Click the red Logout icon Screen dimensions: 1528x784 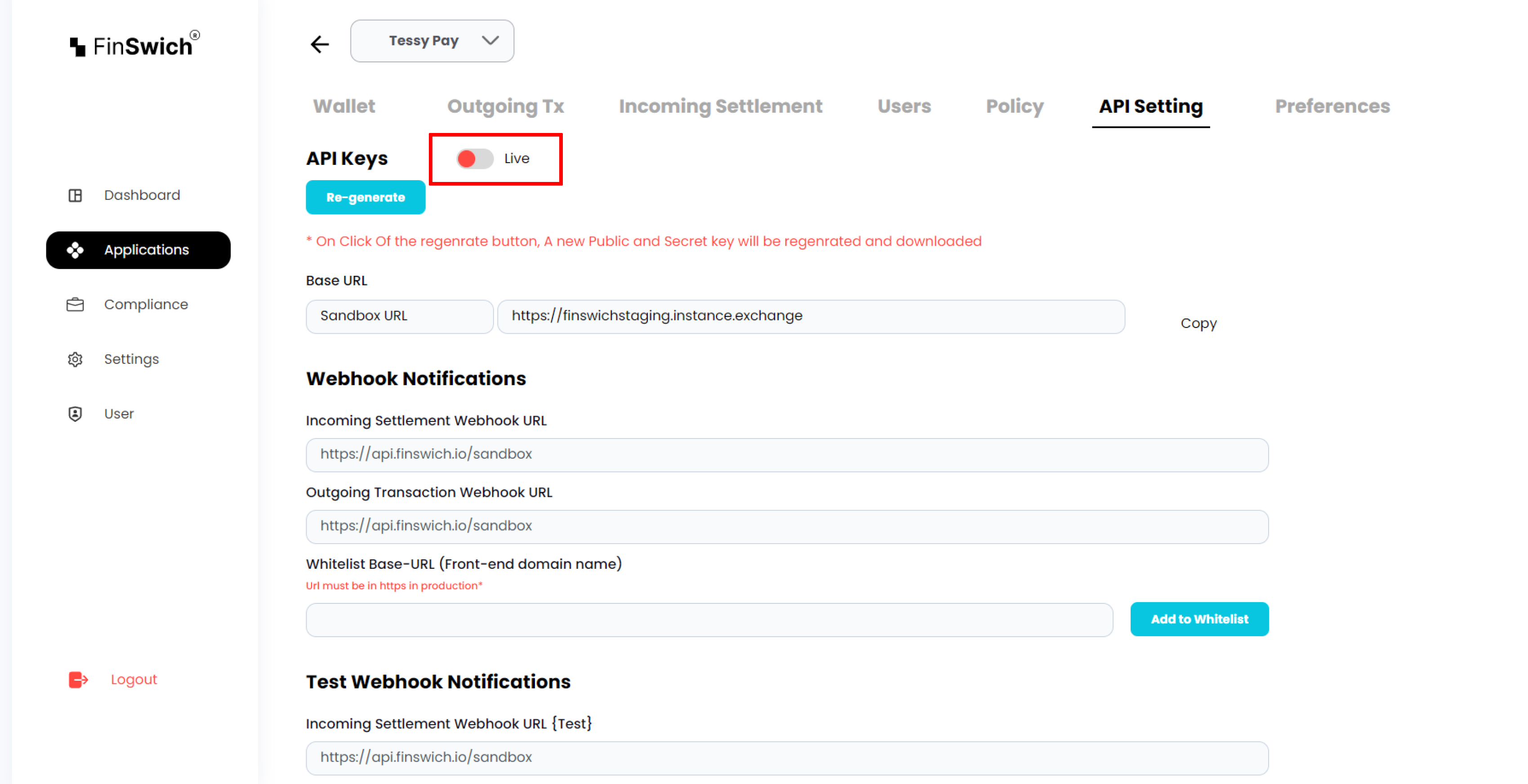(x=78, y=680)
